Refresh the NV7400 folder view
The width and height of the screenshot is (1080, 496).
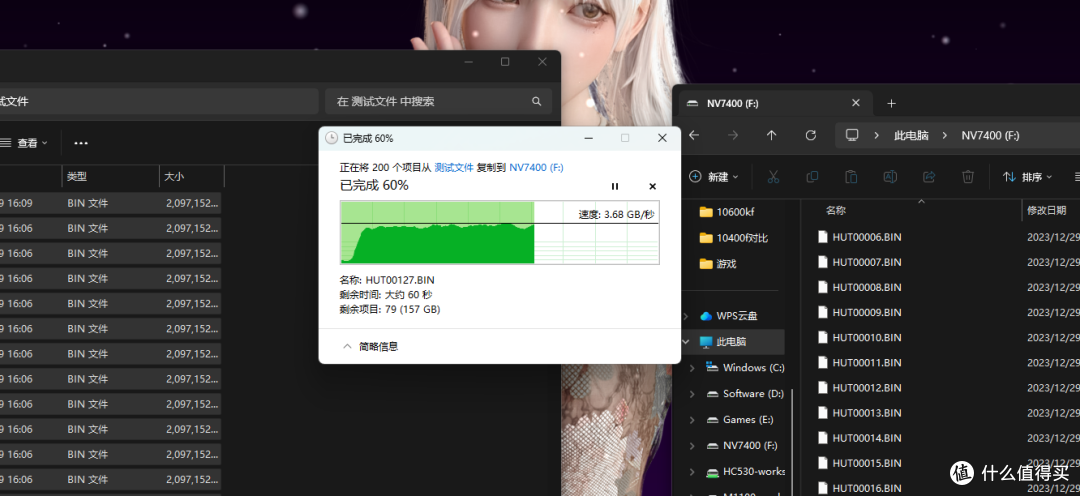pyautogui.click(x=811, y=135)
